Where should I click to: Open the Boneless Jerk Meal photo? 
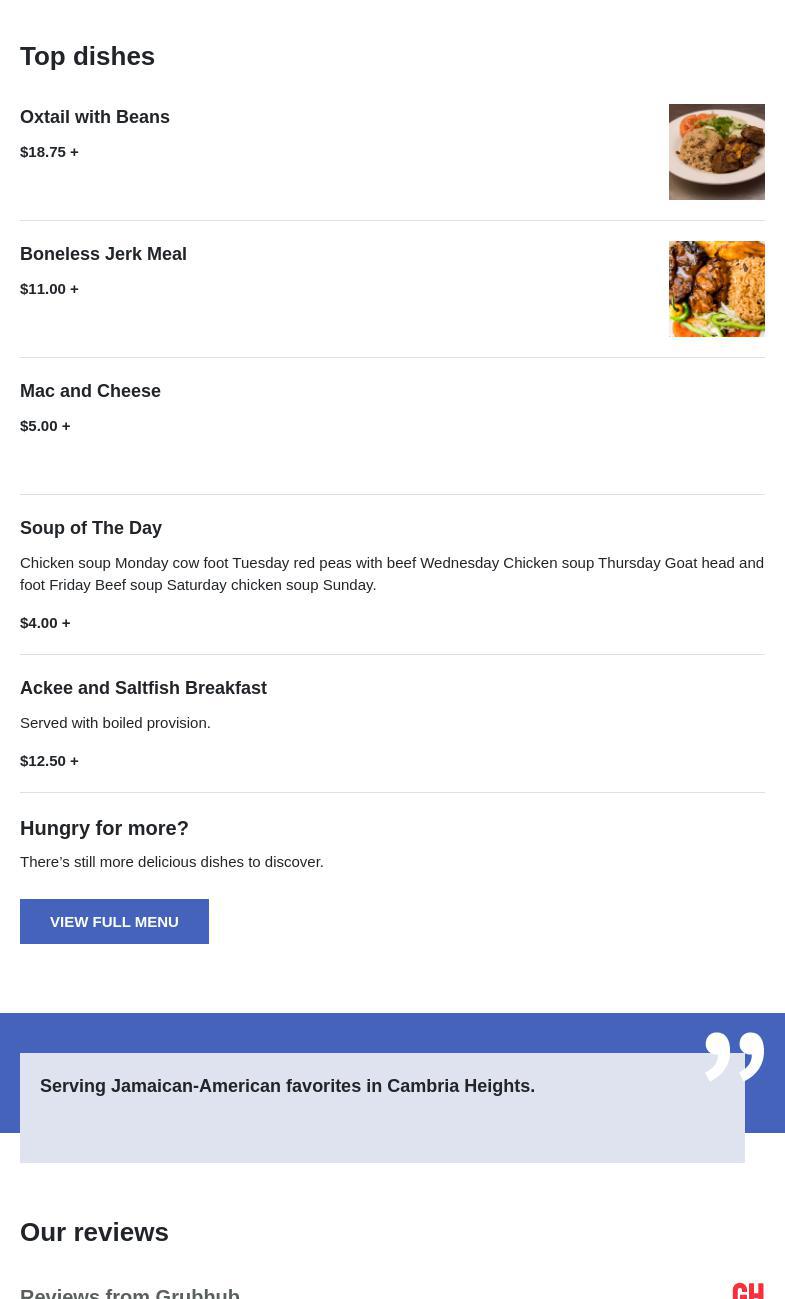[x=716, y=289]
